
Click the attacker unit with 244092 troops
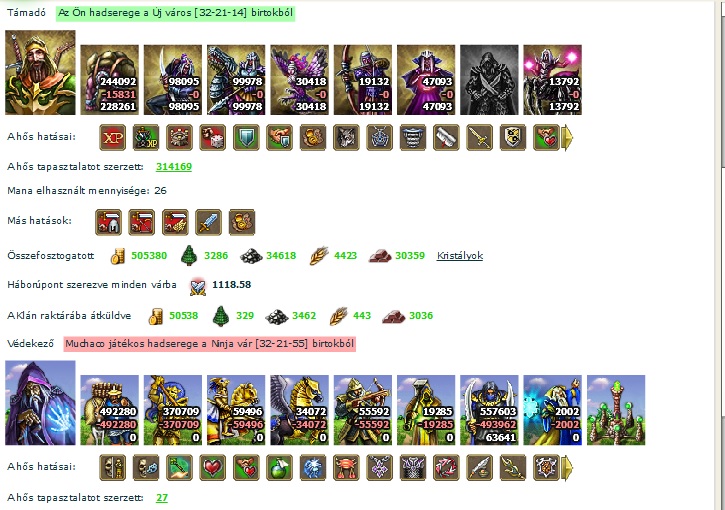click(x=110, y=80)
